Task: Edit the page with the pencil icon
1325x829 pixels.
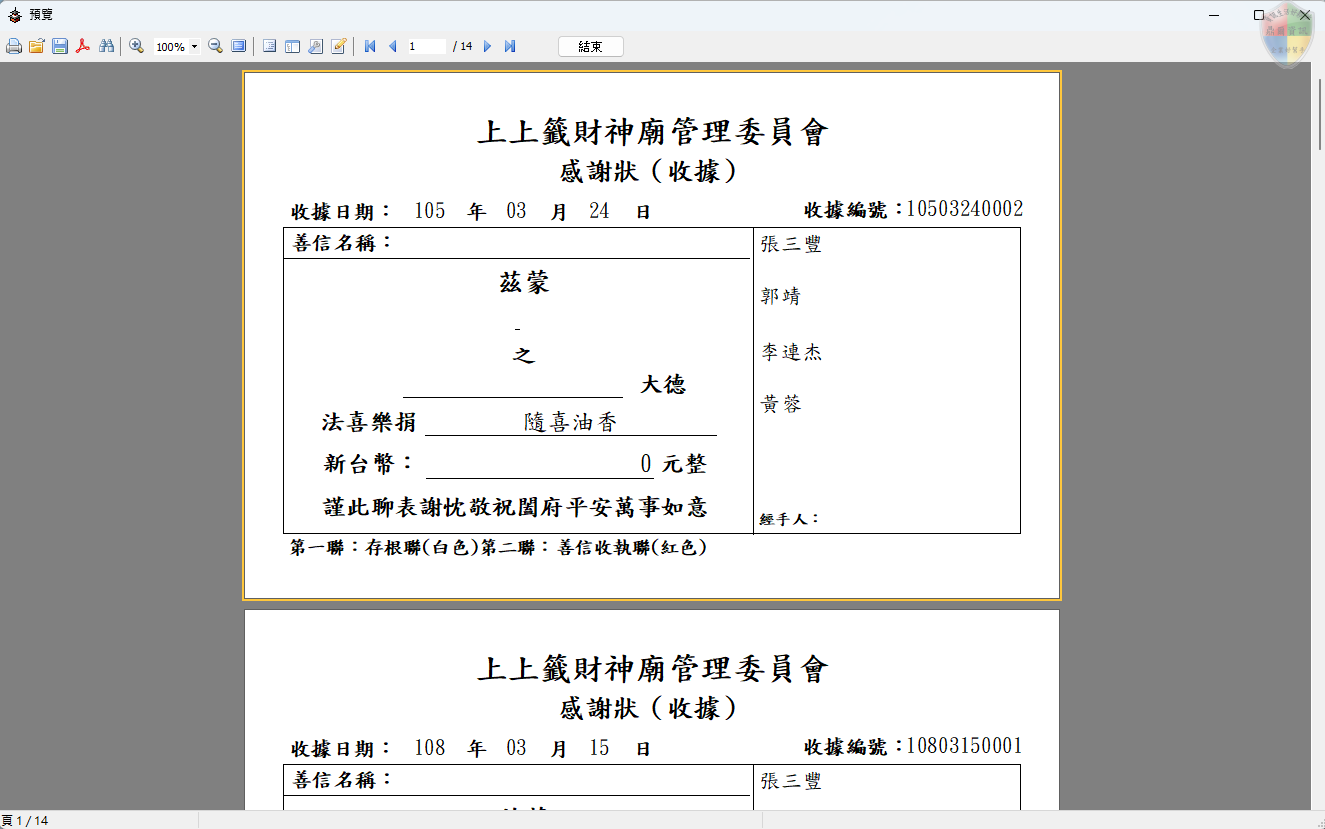Action: pos(339,46)
